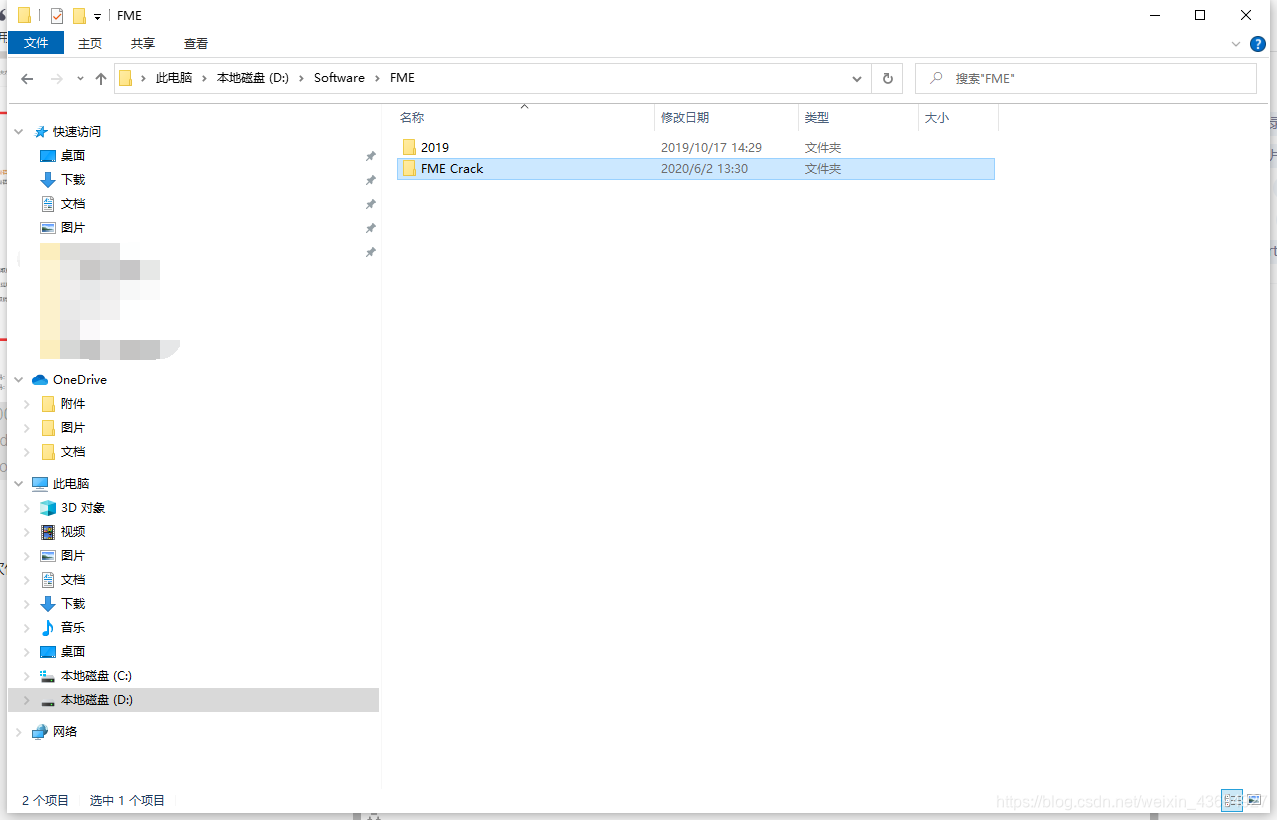The image size is (1277, 820).
Task: Open 图片 under quick access
Action: [73, 228]
